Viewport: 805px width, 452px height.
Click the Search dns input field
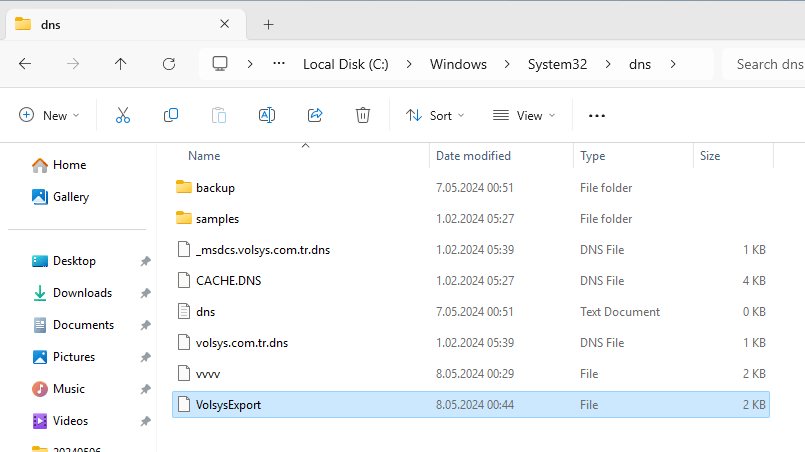point(768,64)
